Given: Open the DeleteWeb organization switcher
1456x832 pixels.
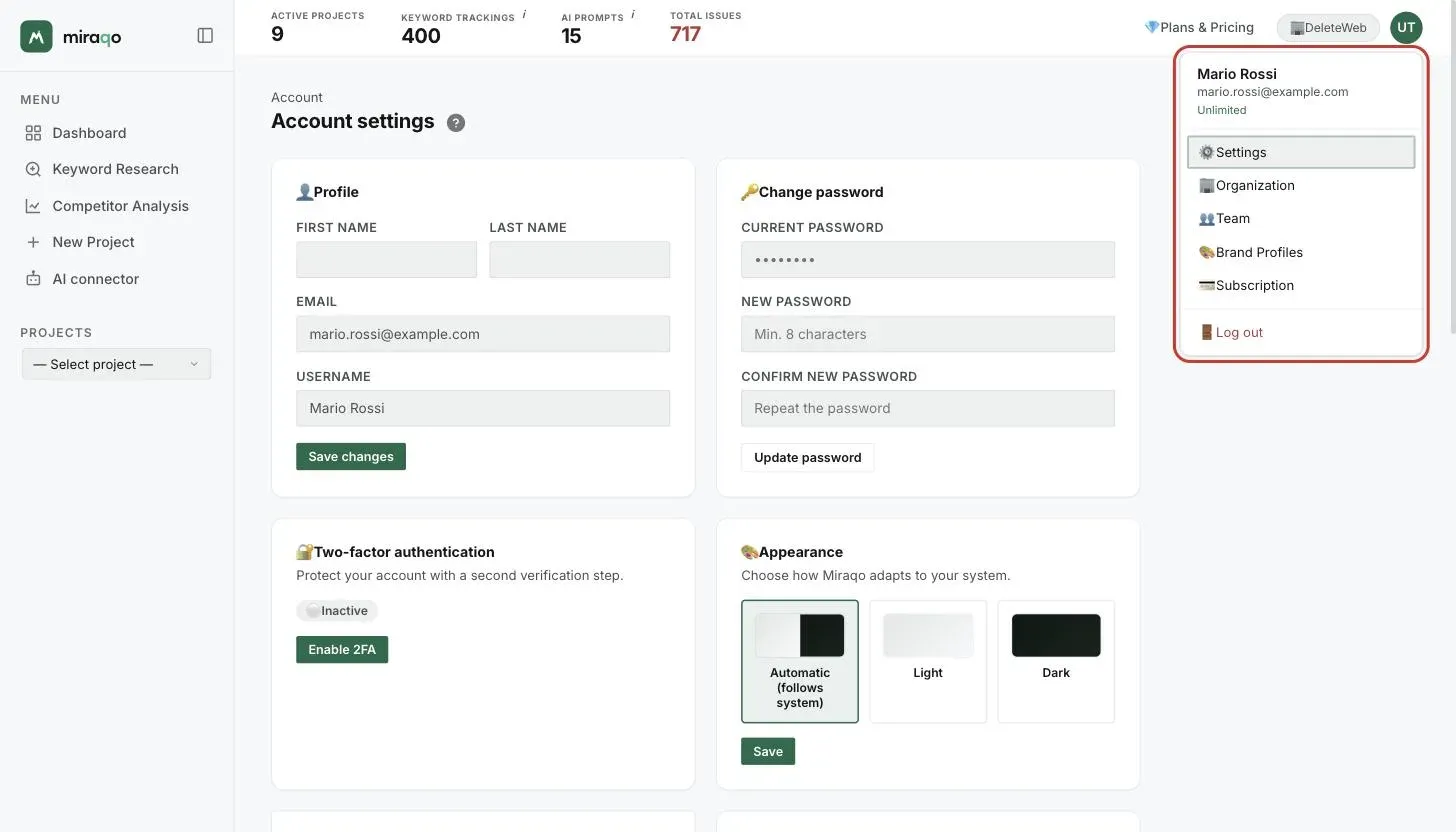Looking at the screenshot, I should pyautogui.click(x=1328, y=28).
